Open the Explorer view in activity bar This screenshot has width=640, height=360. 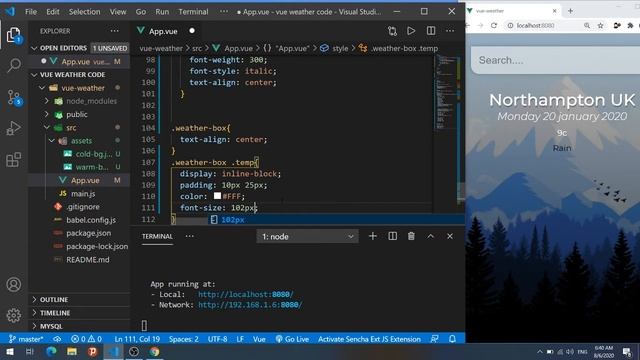pos(13,35)
